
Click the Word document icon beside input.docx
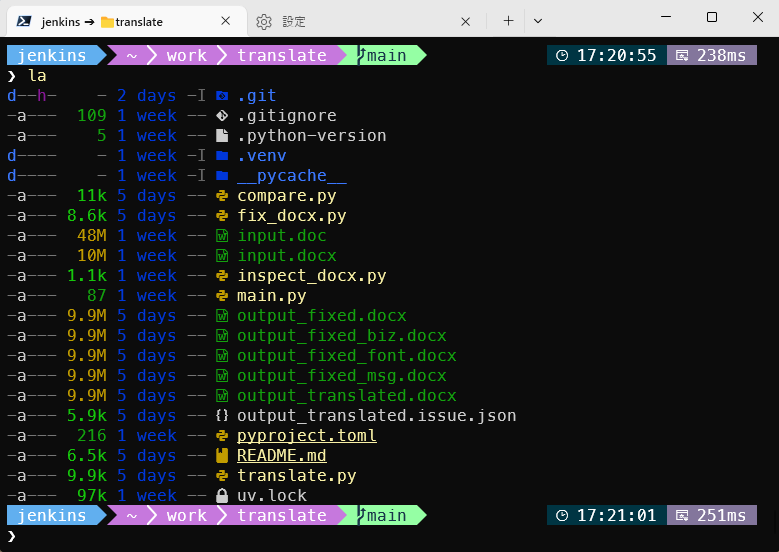tap(222, 256)
